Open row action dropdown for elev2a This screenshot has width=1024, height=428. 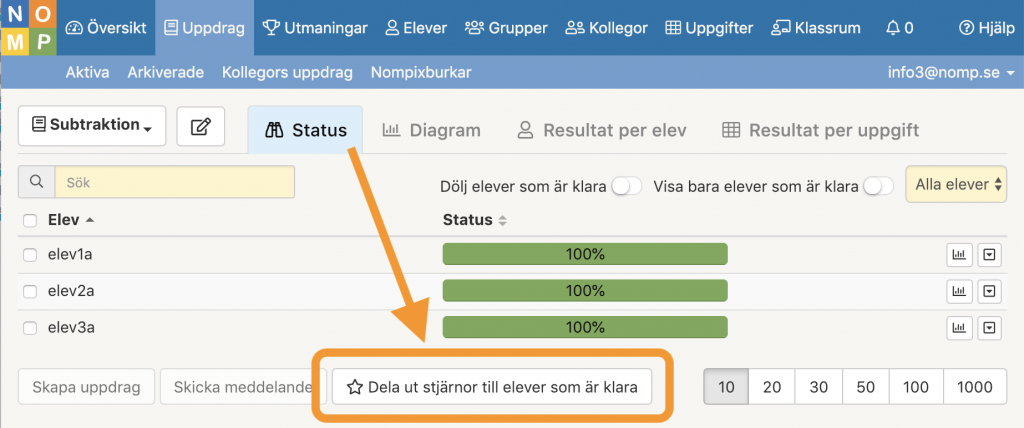[x=989, y=291]
